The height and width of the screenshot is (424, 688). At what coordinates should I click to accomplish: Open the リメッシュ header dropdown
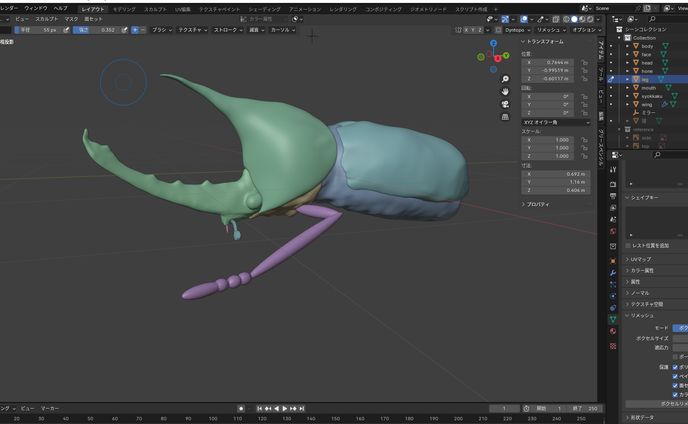coord(551,30)
